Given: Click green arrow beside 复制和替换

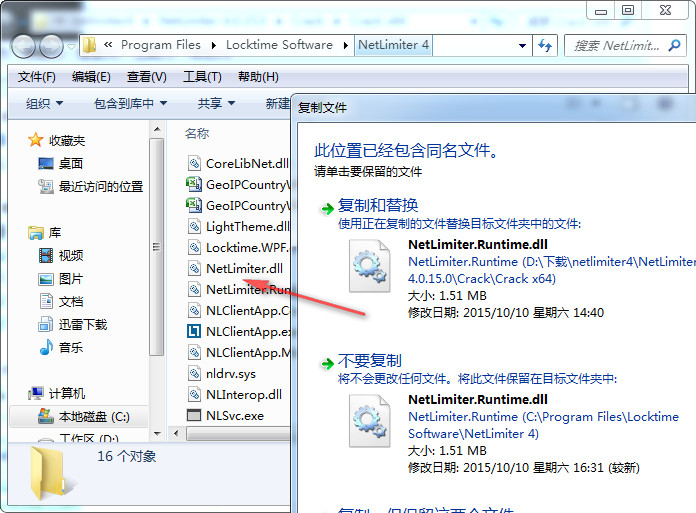Looking at the screenshot, I should [328, 209].
